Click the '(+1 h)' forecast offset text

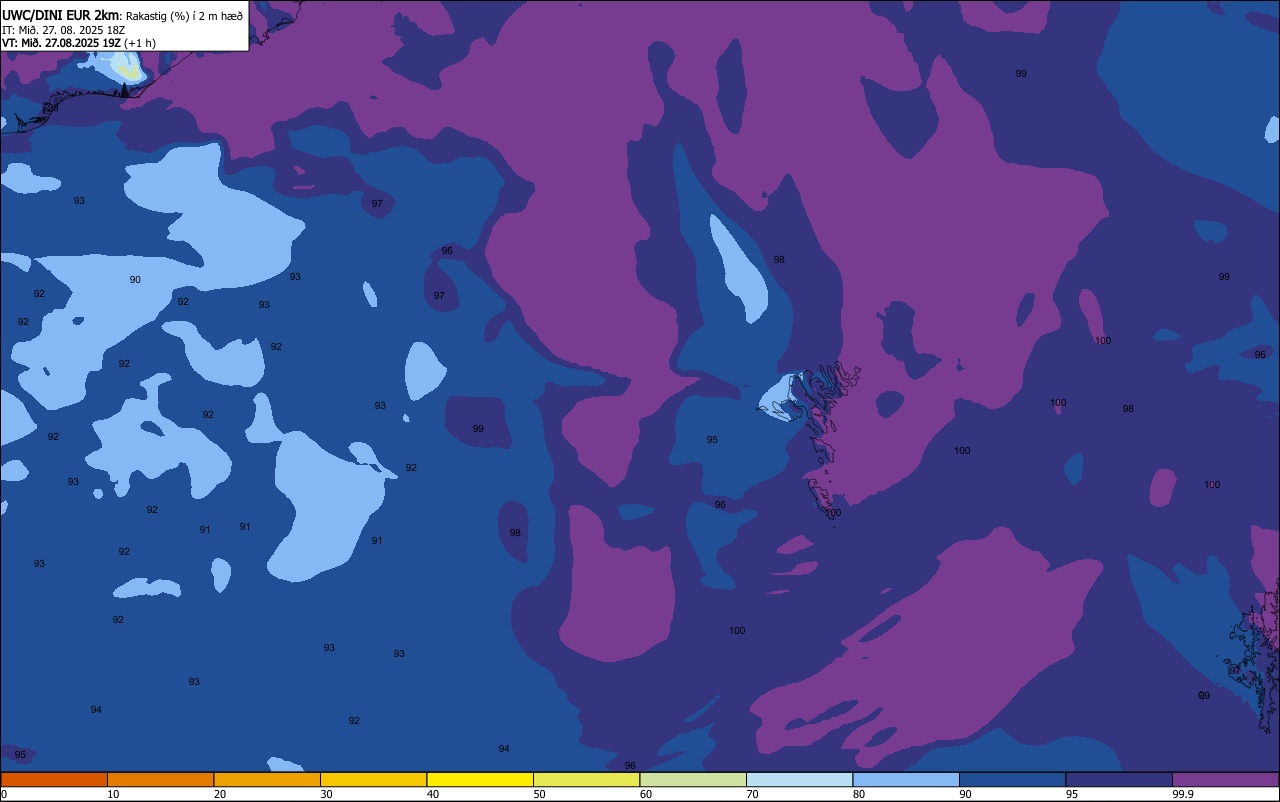pyautogui.click(x=139, y=43)
